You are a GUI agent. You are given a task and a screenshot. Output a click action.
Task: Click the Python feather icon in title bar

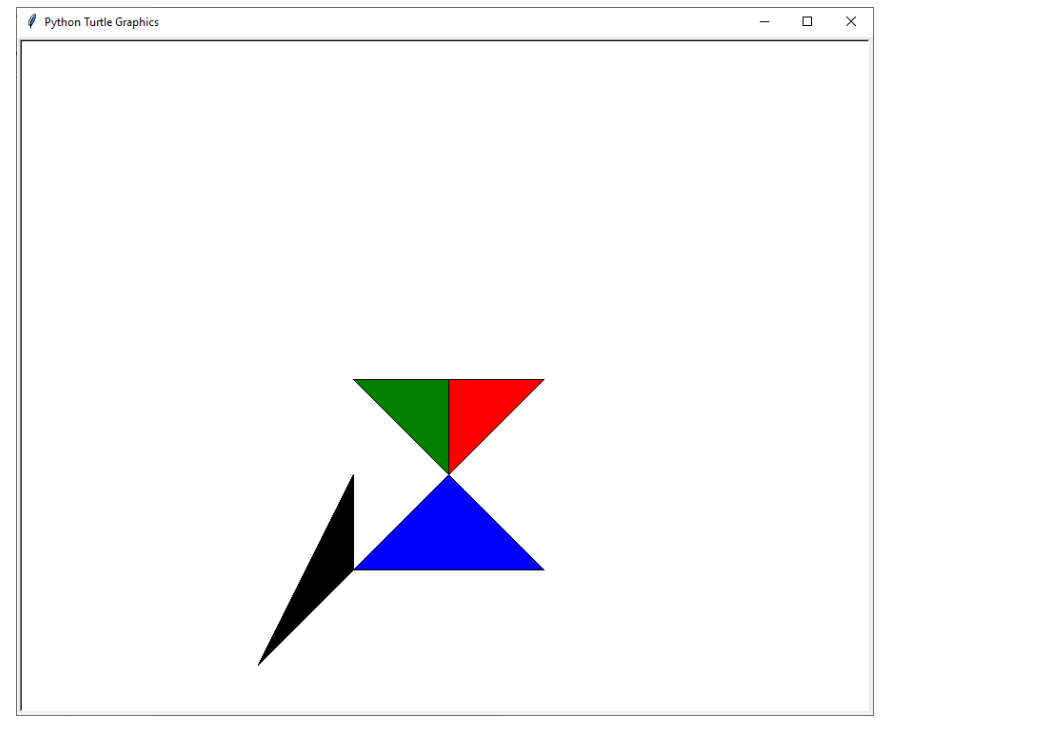30,21
